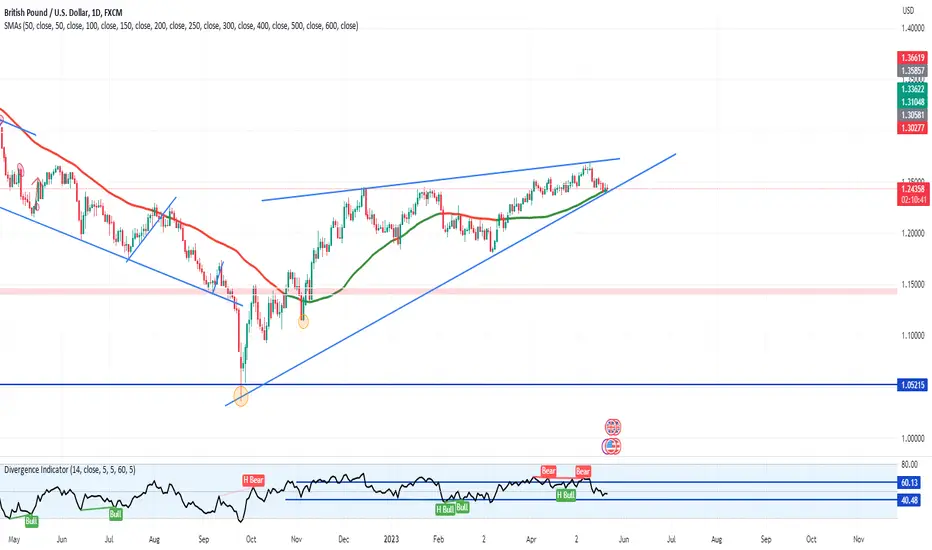Click the SMAs indicator legend

tap(181, 26)
